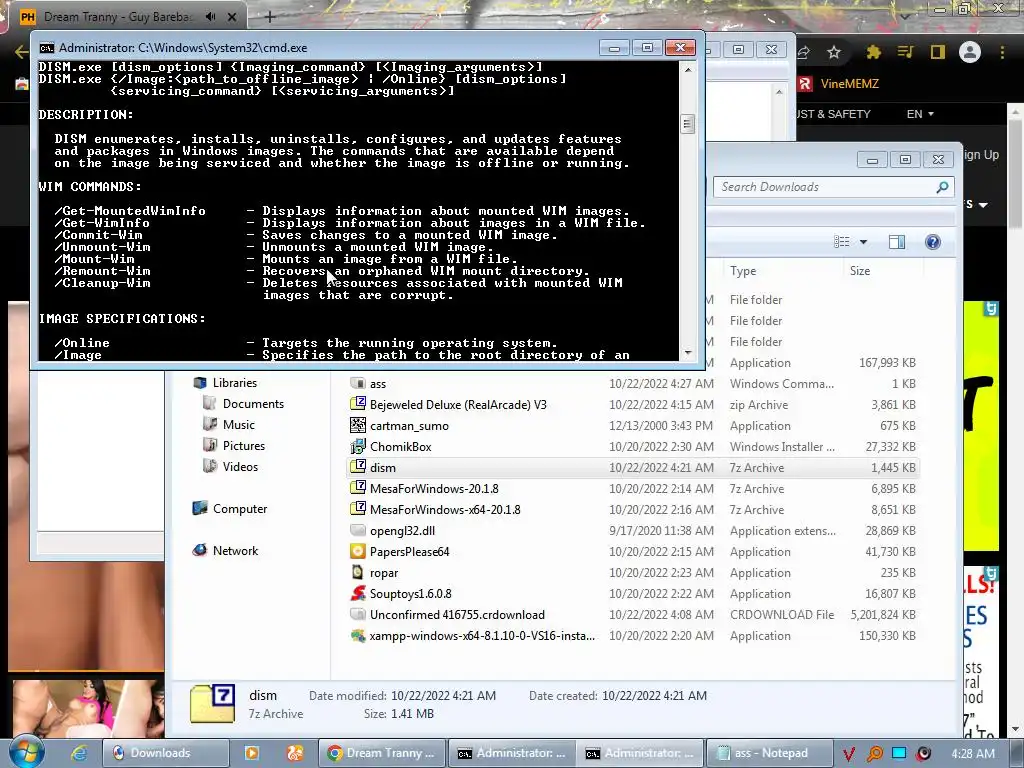Switch to second Administrator cmd taskbar button
This screenshot has height=768, width=1024.
click(x=640, y=753)
